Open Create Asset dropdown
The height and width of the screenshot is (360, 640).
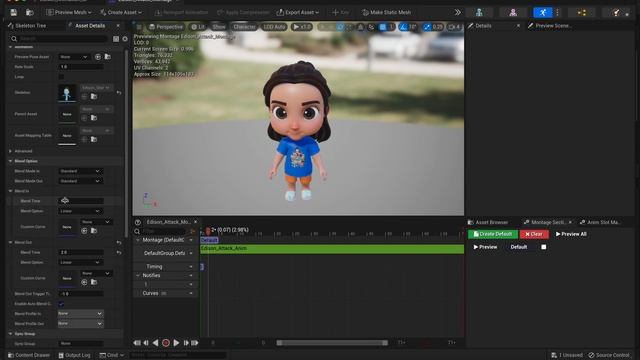coord(121,12)
